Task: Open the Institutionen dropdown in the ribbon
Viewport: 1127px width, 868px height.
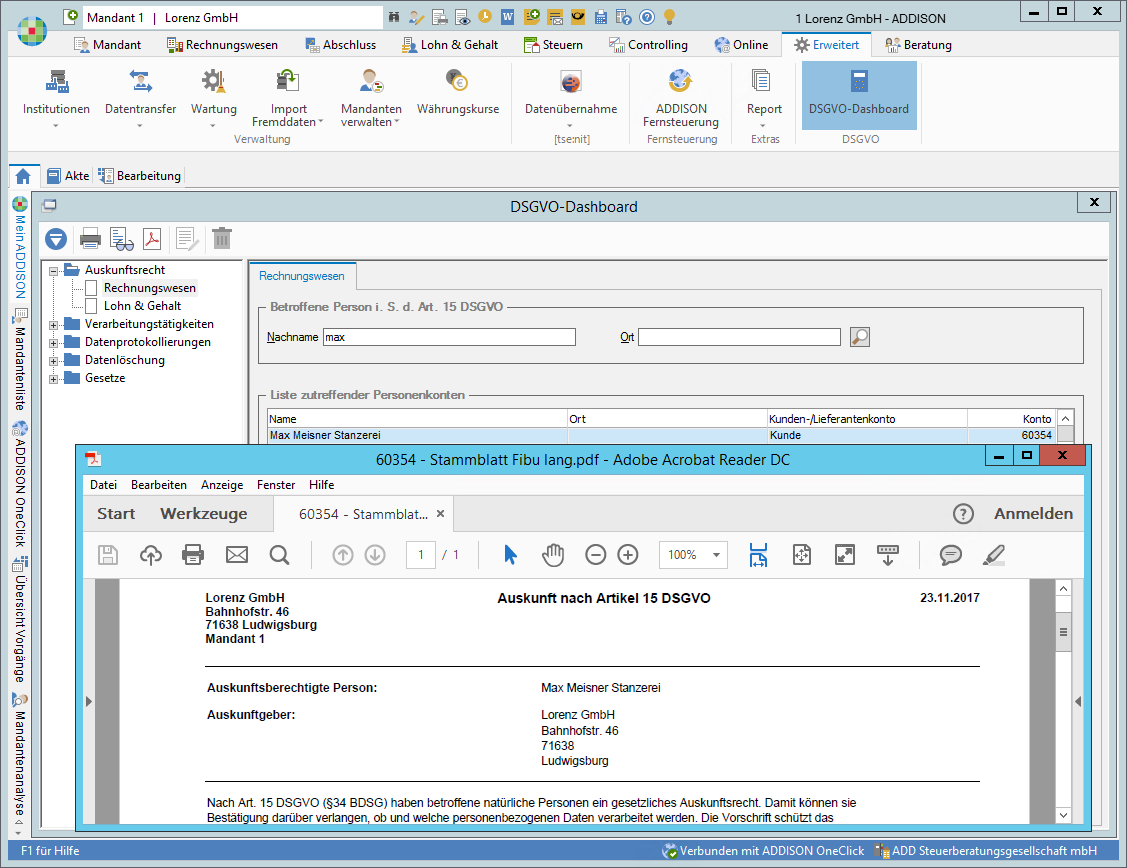Action: 56,125
